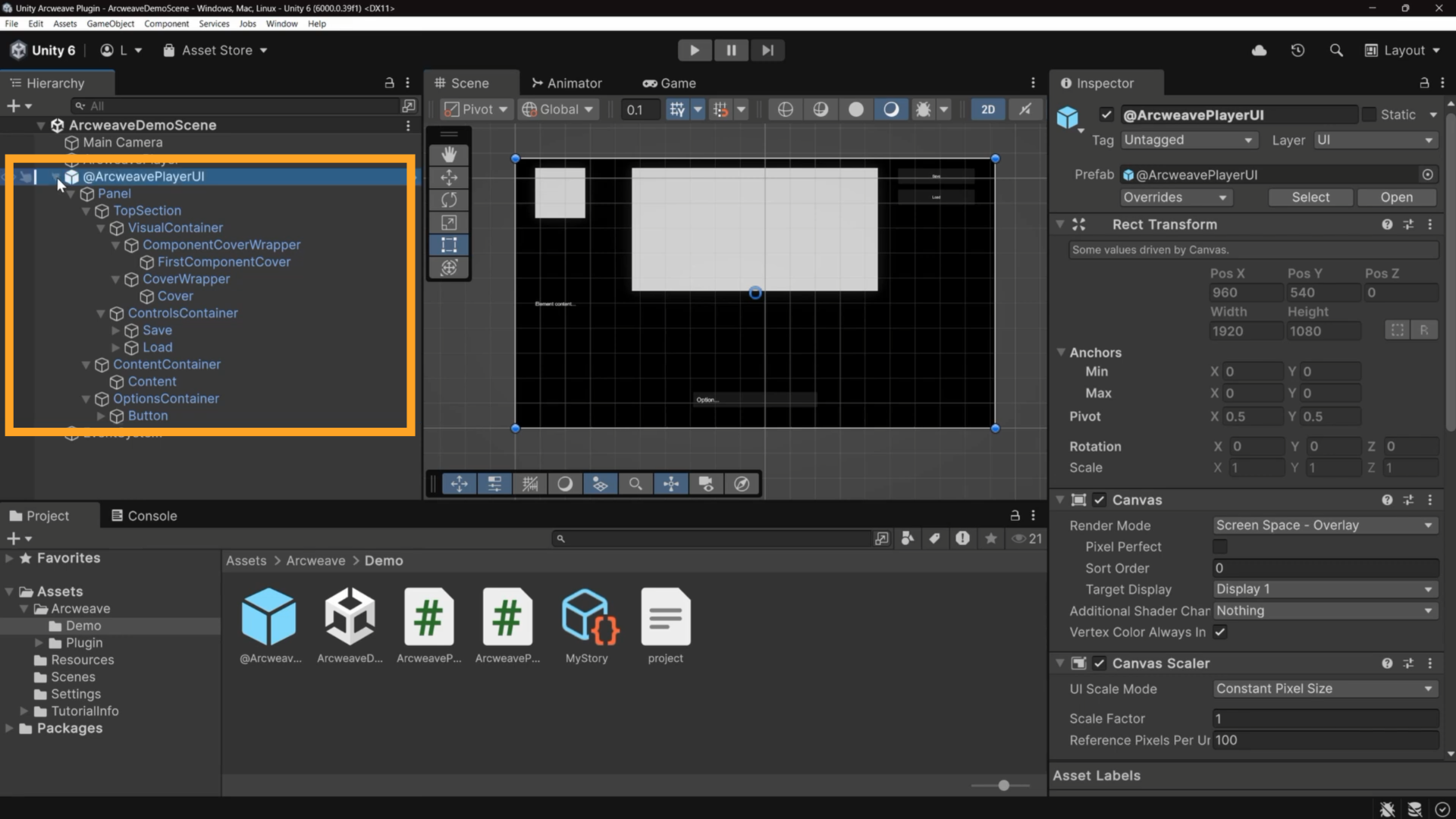Click the prefab Select button

coord(1310,197)
